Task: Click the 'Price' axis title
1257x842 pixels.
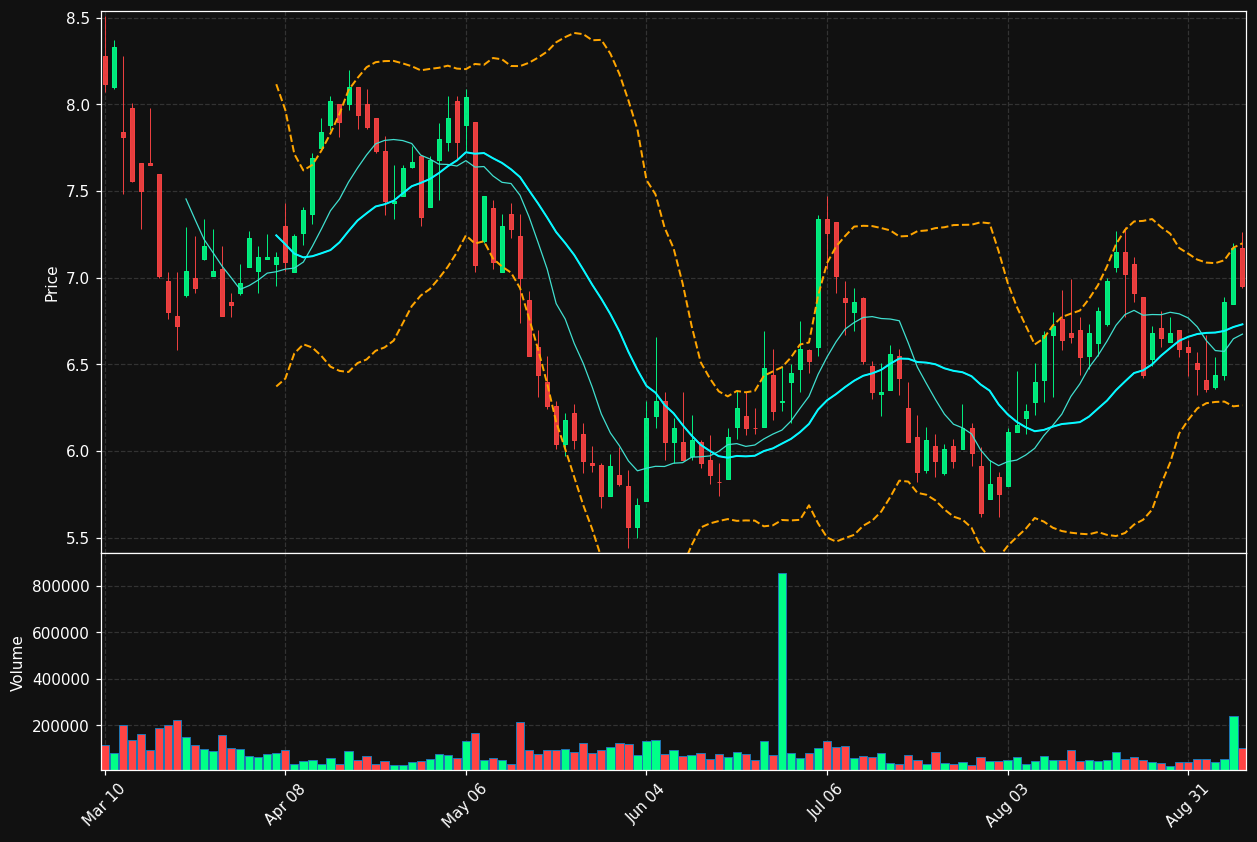Action: pos(51,283)
